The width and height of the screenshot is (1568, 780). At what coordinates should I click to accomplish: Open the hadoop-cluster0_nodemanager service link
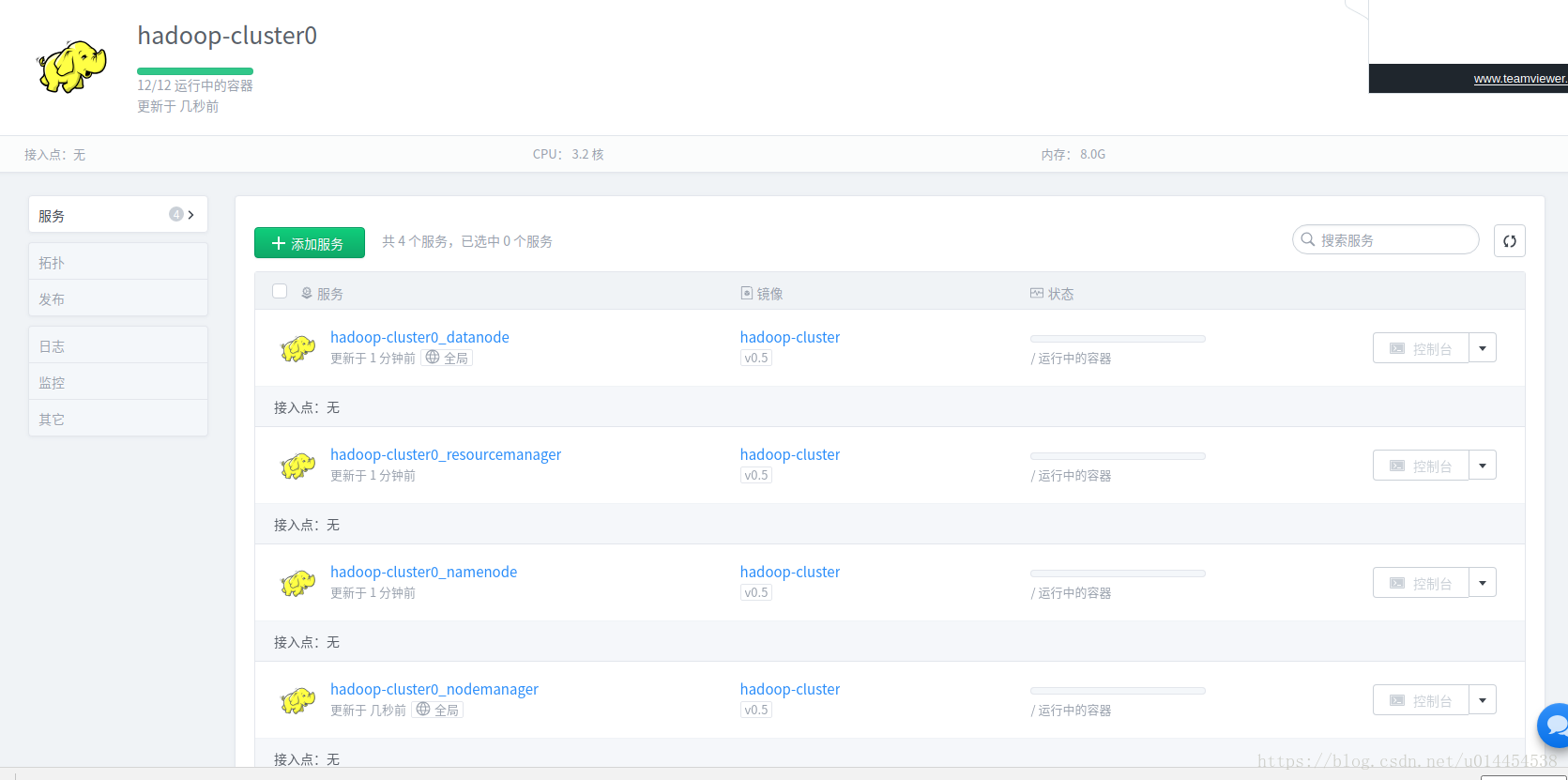(434, 689)
